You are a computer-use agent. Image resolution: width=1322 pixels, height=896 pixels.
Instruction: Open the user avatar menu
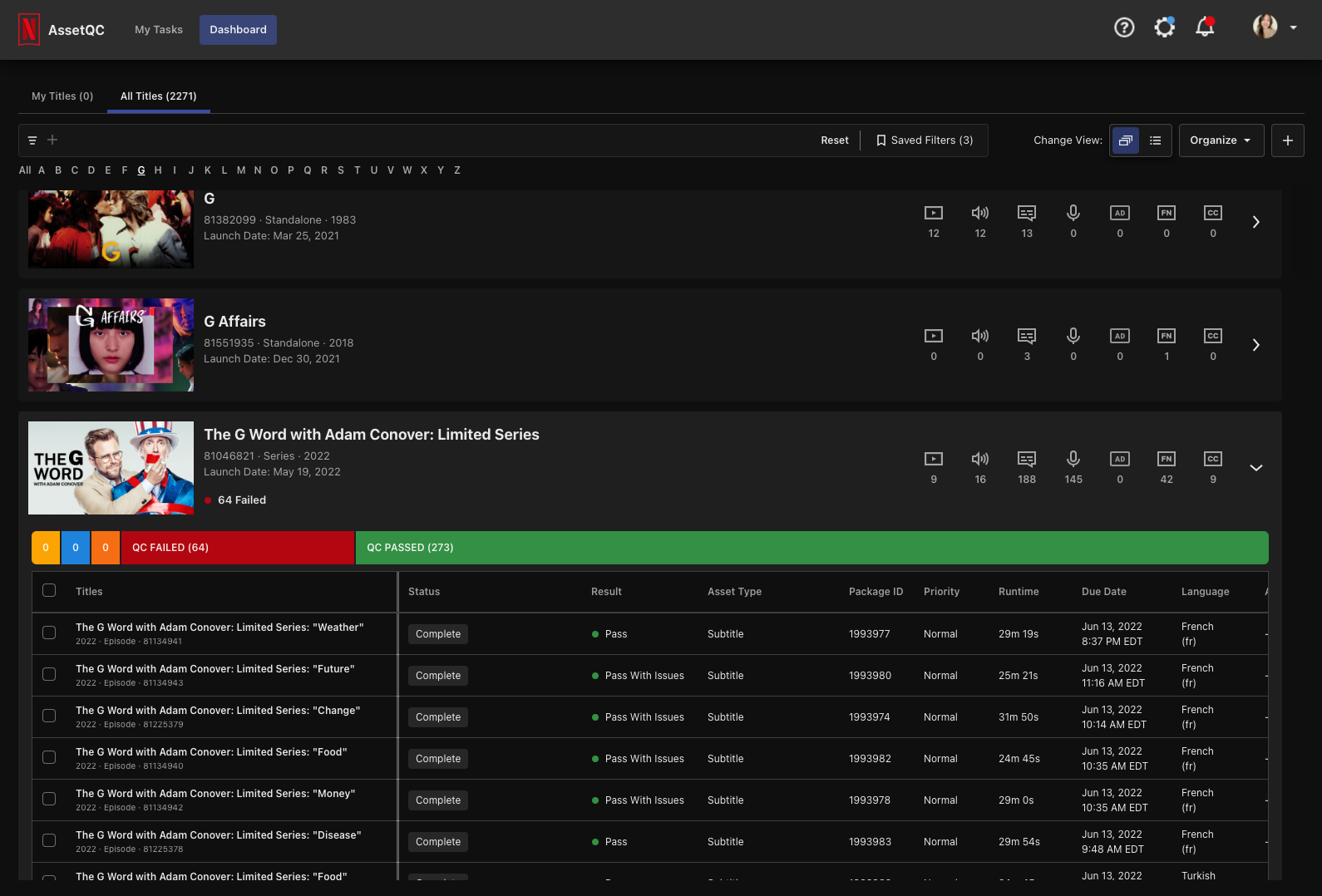coord(1275,27)
